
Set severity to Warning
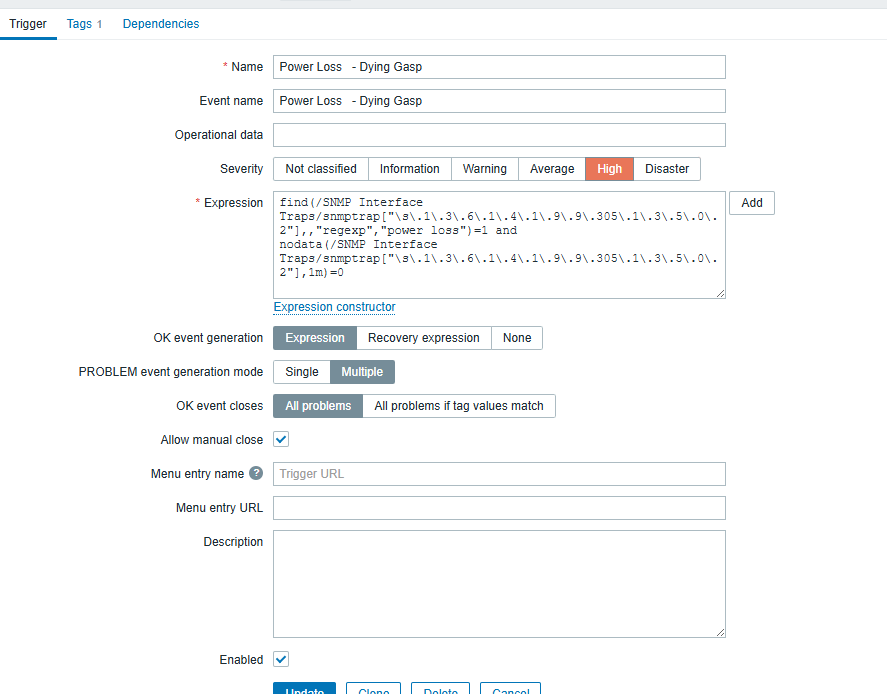click(485, 169)
